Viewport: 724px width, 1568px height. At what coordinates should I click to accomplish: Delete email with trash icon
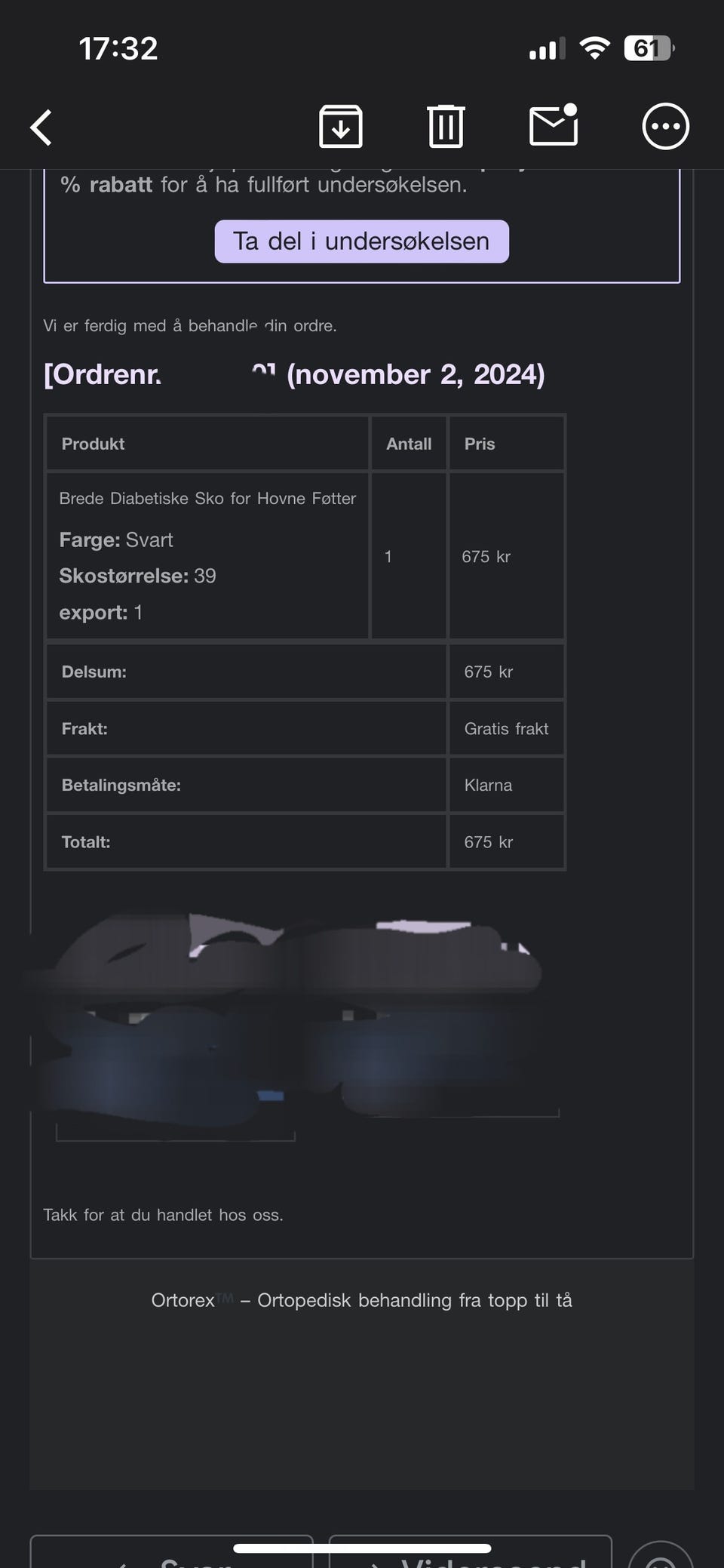tap(446, 126)
